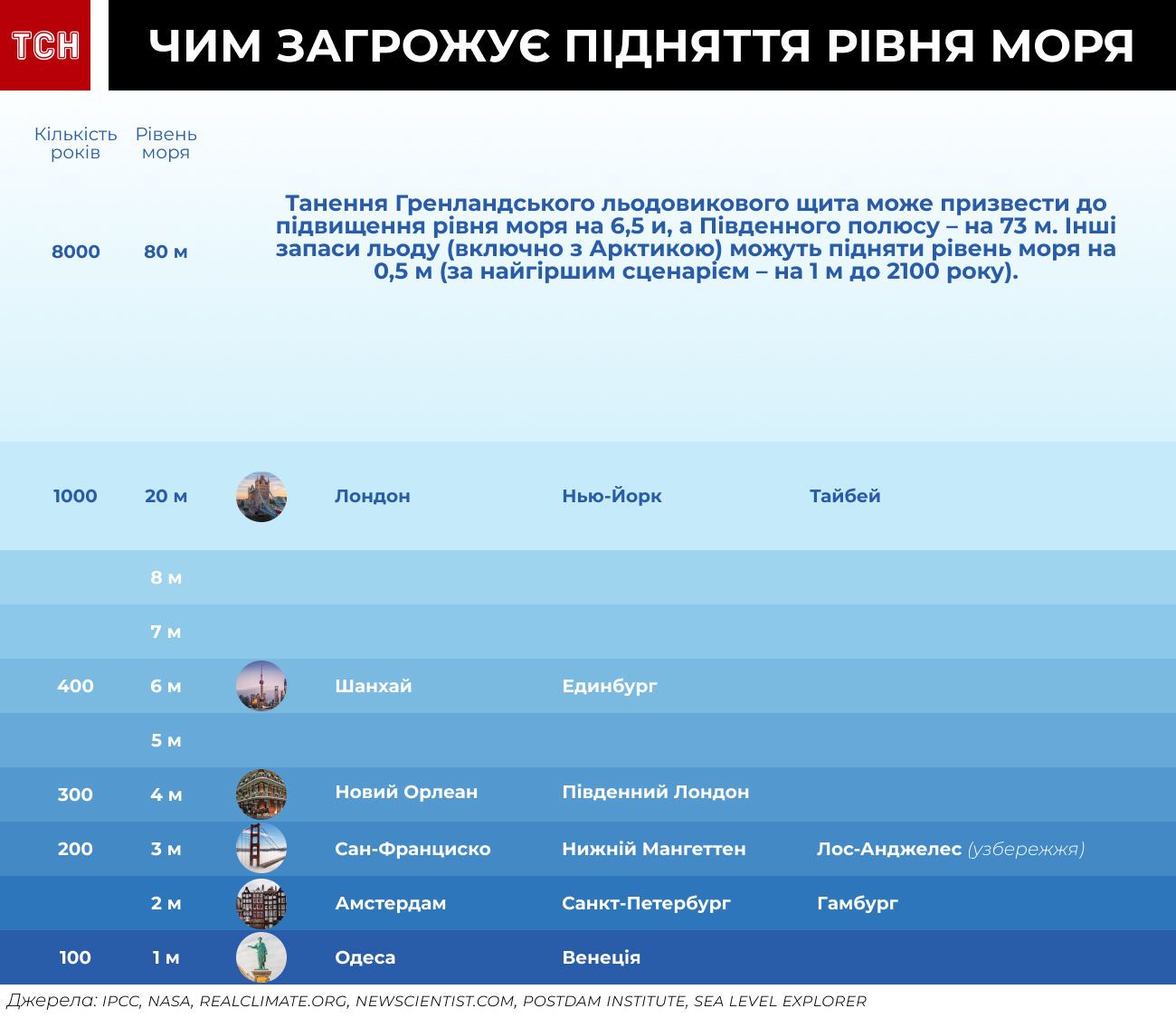1176x1018 pixels.
Task: Select the city label Нью-Йорк
Action: 612,496
